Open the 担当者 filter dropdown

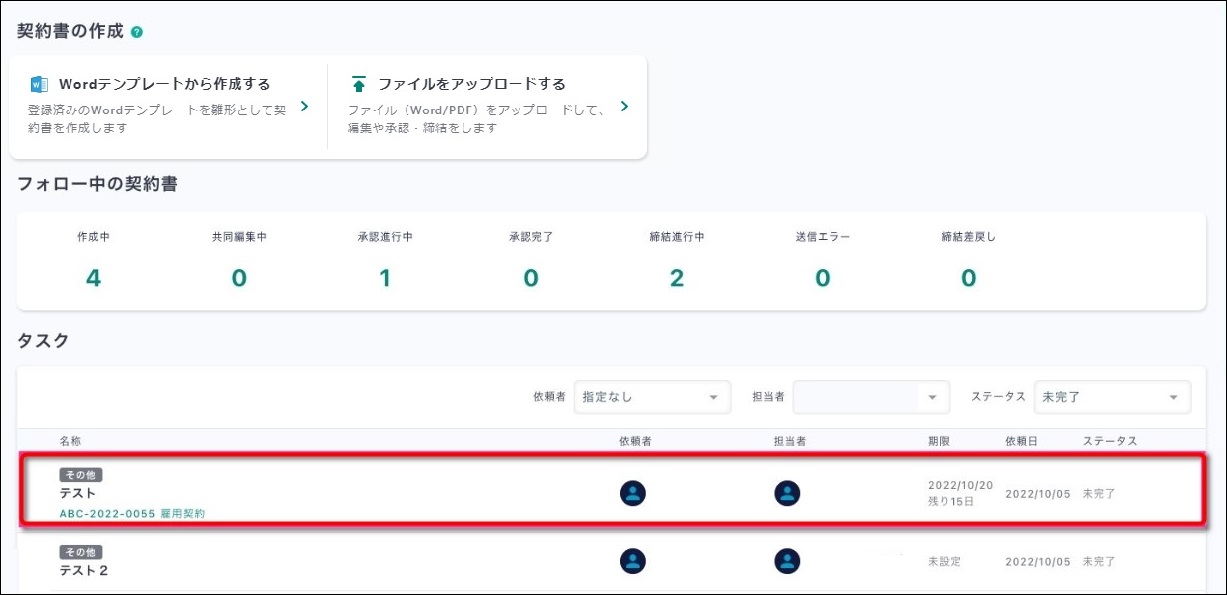click(x=870, y=397)
